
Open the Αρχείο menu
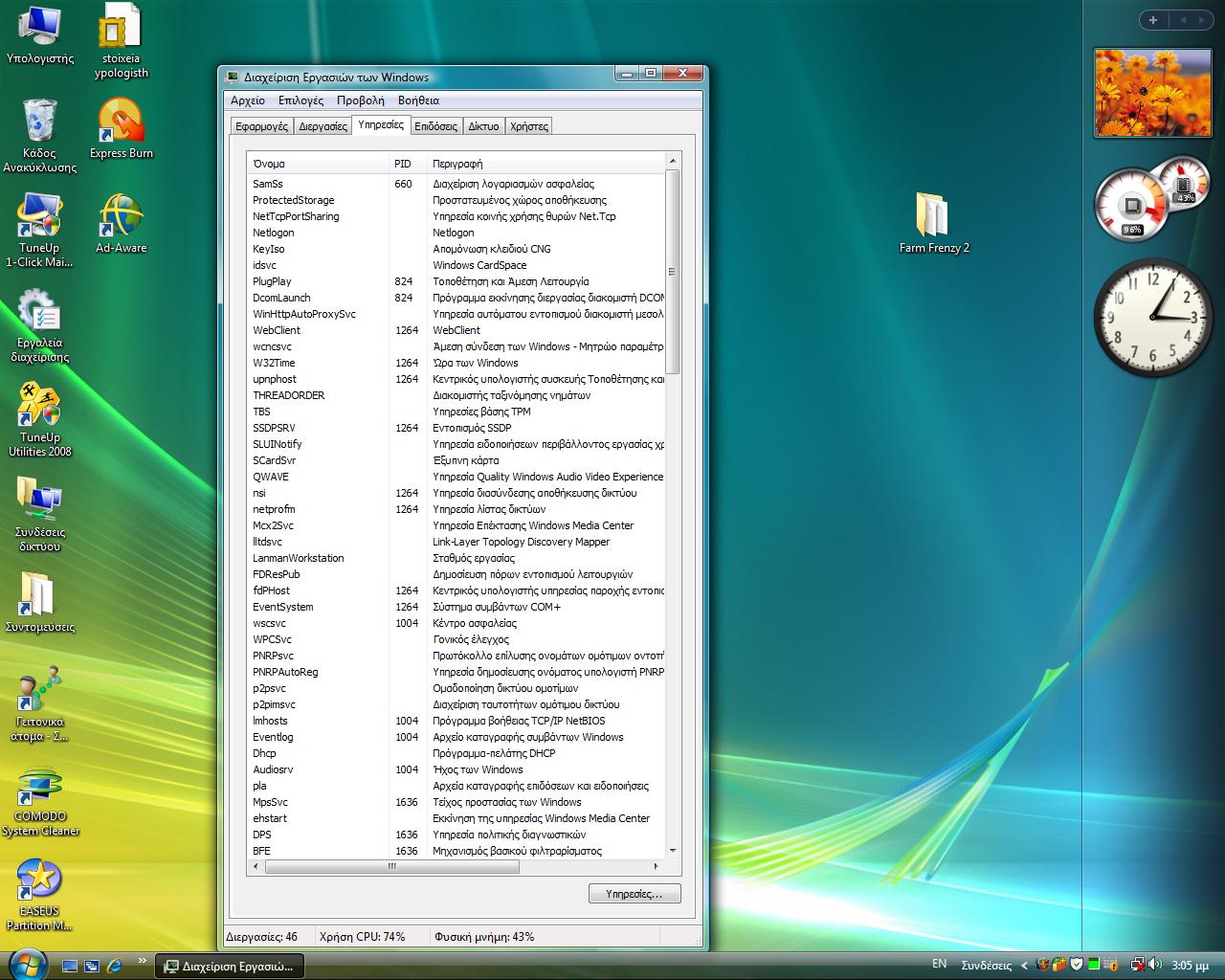coord(248,100)
